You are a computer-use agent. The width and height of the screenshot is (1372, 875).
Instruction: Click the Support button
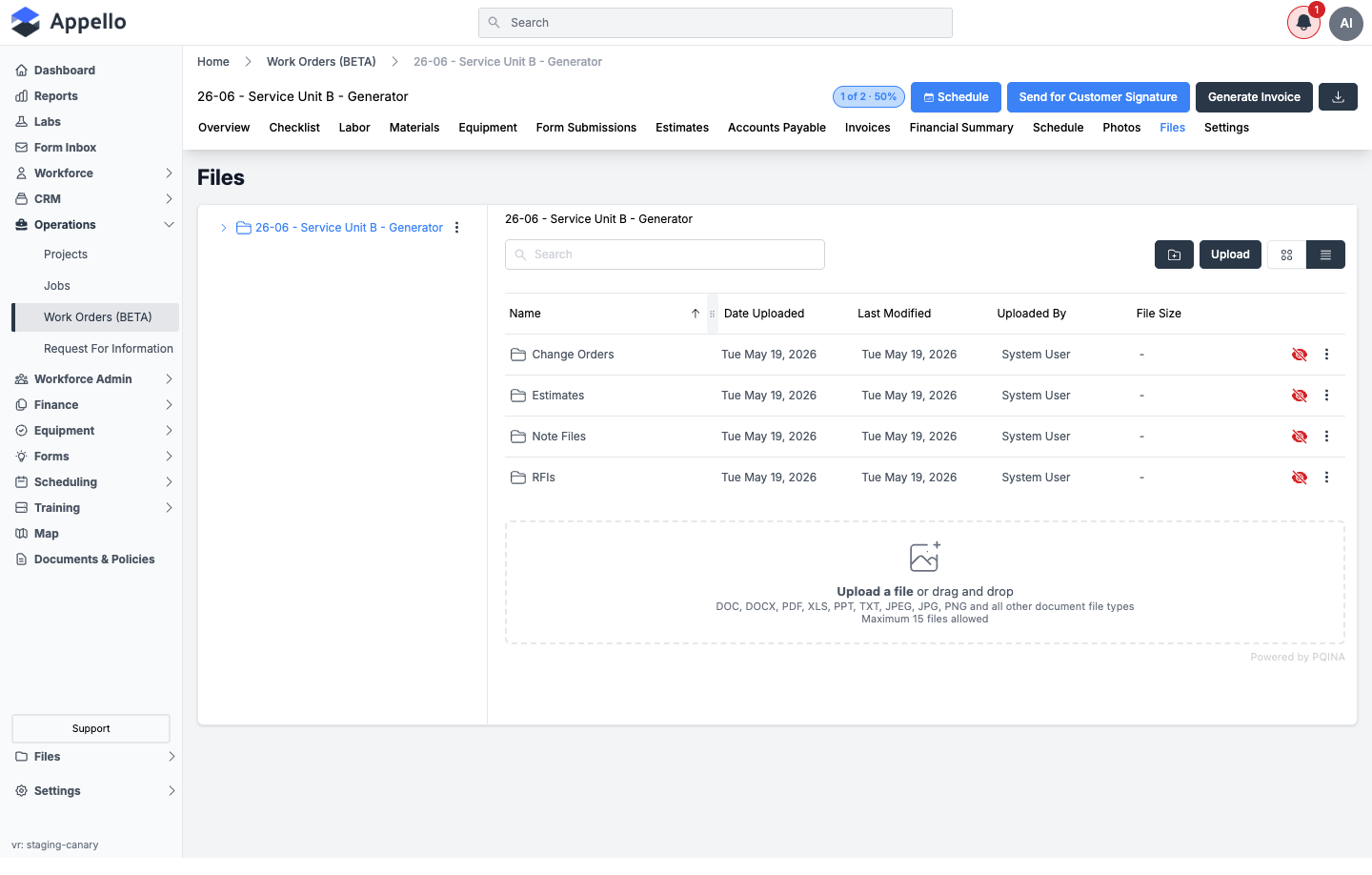tap(91, 729)
